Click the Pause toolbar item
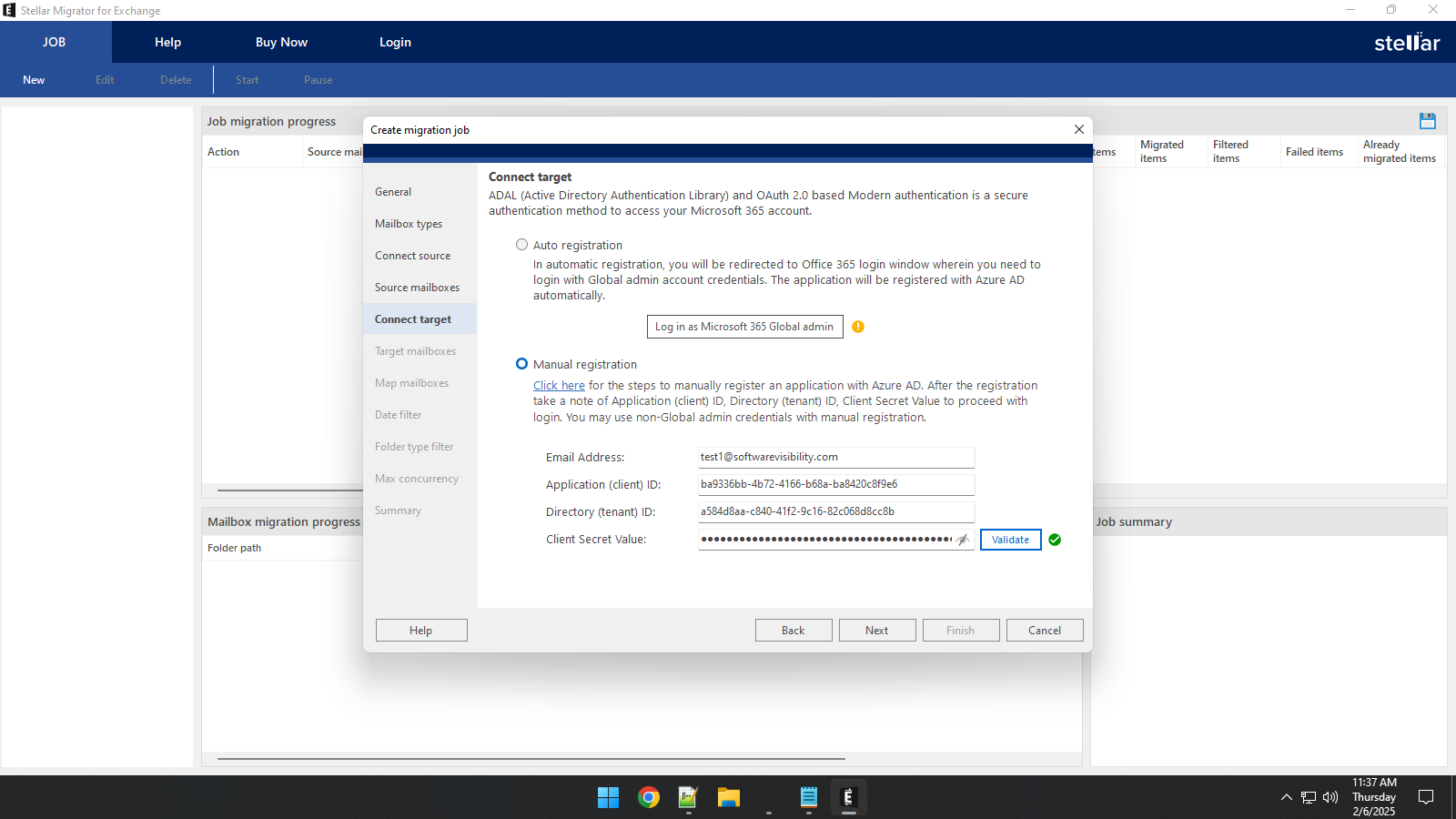Screen dimensions: 1456x819 tap(318, 80)
